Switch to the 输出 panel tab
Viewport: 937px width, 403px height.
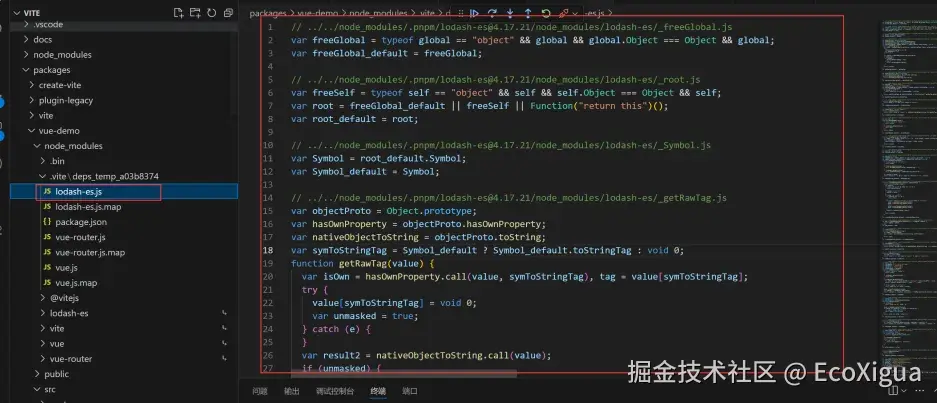[292, 392]
